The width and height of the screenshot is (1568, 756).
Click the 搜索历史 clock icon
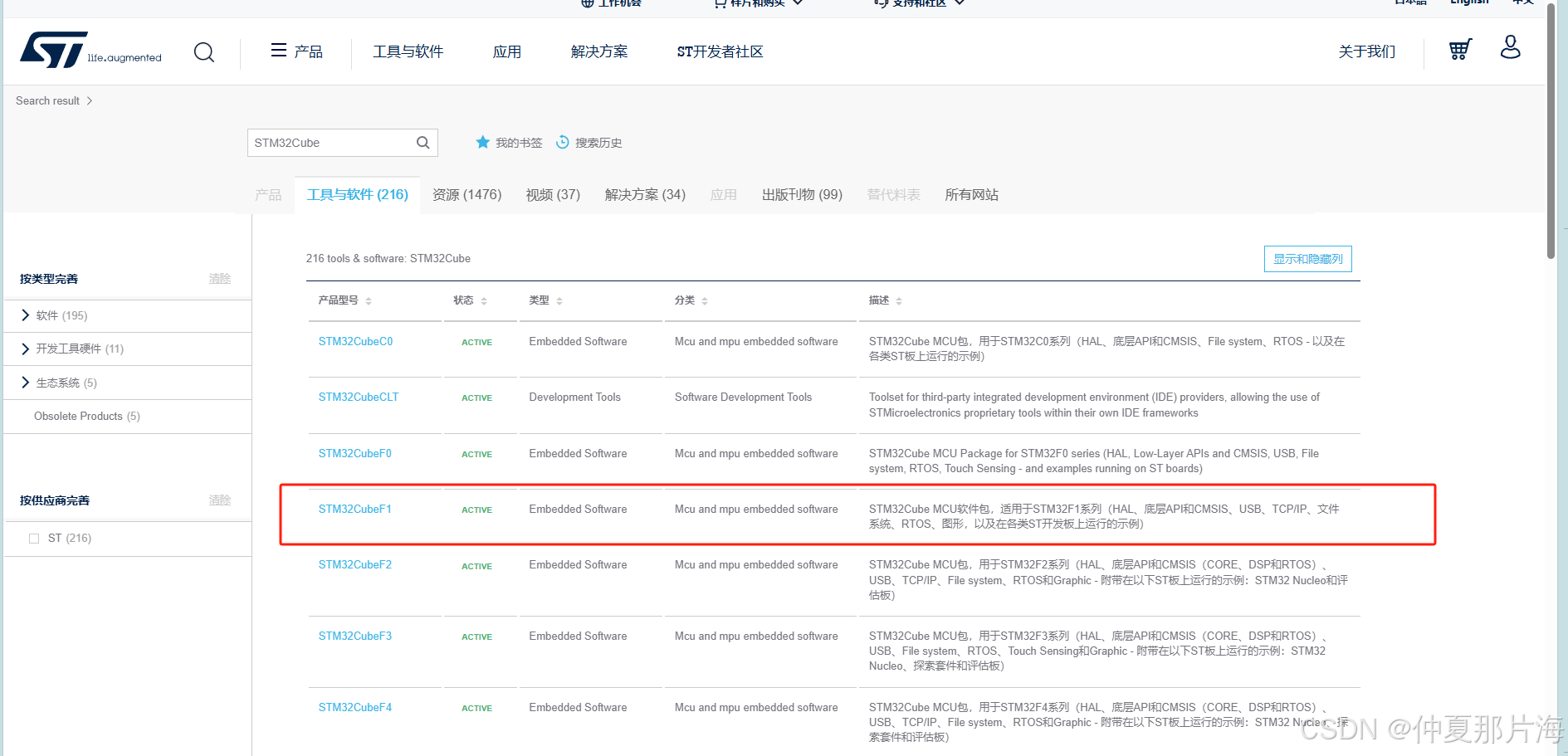click(563, 142)
